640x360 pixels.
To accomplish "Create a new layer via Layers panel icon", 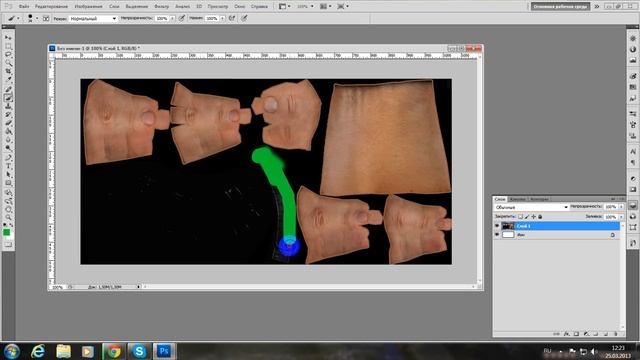I will click(x=606, y=334).
